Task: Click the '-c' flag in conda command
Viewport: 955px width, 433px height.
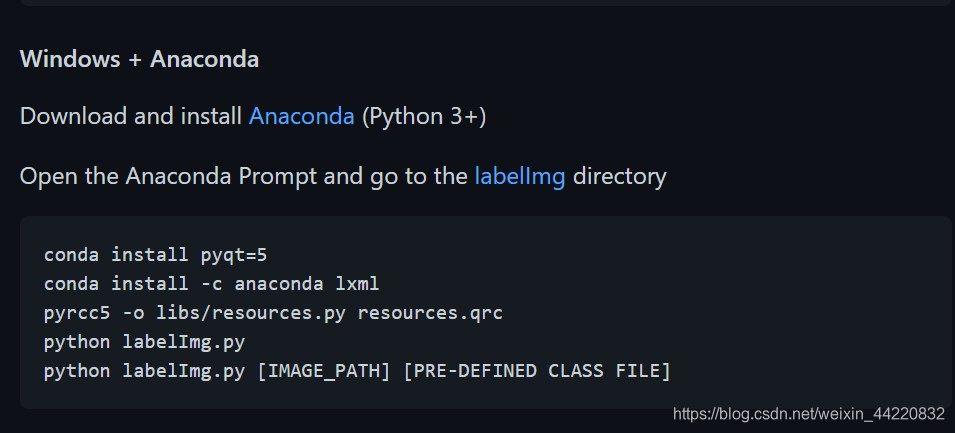Action: (211, 284)
